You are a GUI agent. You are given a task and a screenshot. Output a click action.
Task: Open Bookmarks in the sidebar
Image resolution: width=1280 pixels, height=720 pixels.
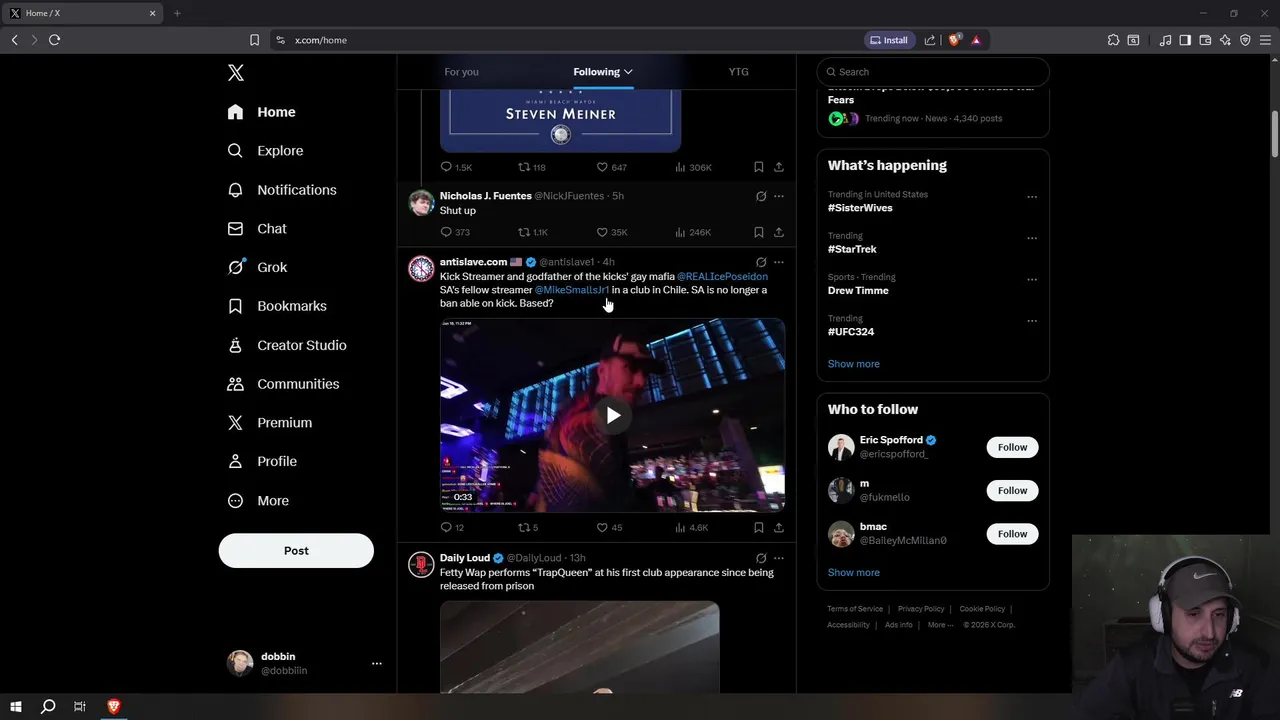coord(276,306)
